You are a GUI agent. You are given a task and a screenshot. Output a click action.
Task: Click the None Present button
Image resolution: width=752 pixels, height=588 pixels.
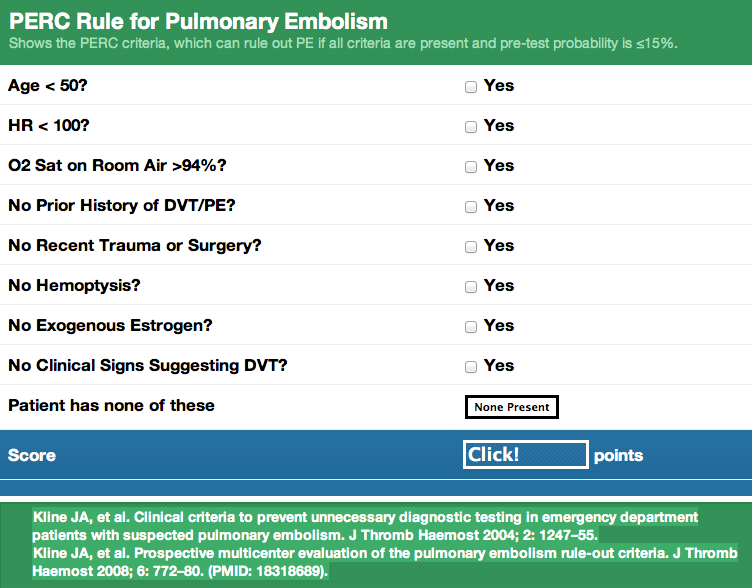[512, 407]
